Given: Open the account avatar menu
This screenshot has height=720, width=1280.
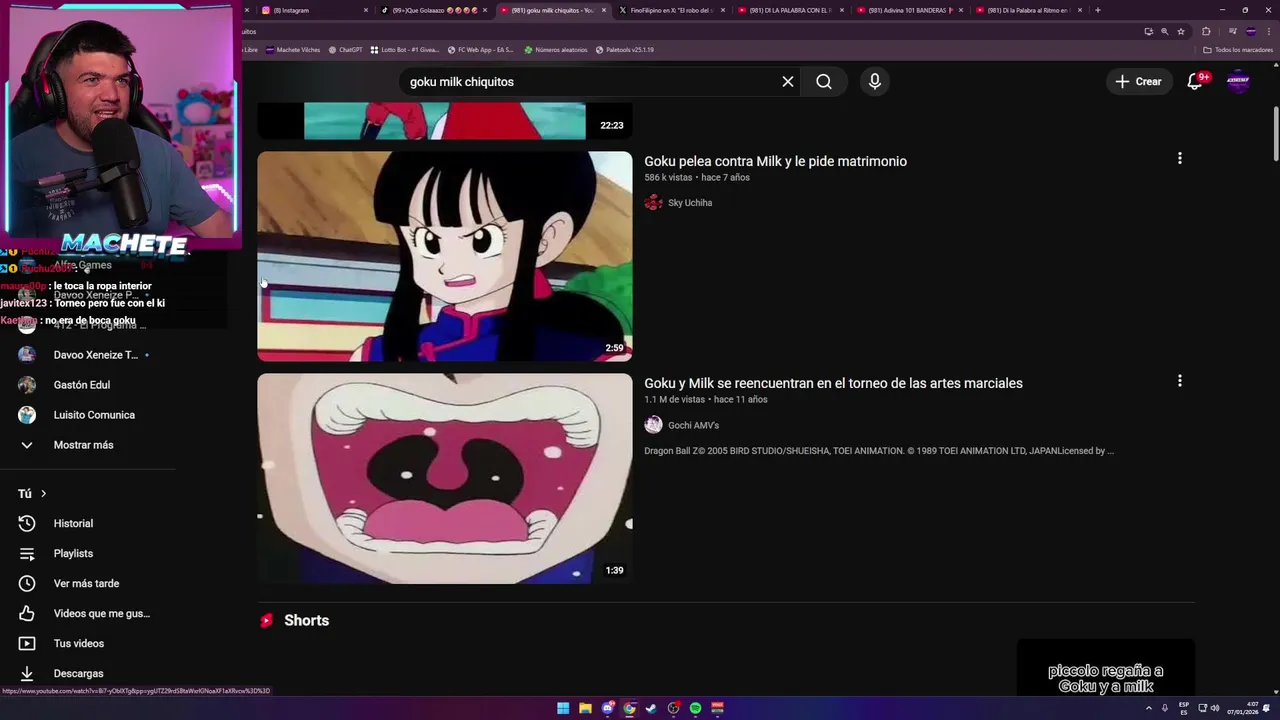Looking at the screenshot, I should tap(1238, 82).
